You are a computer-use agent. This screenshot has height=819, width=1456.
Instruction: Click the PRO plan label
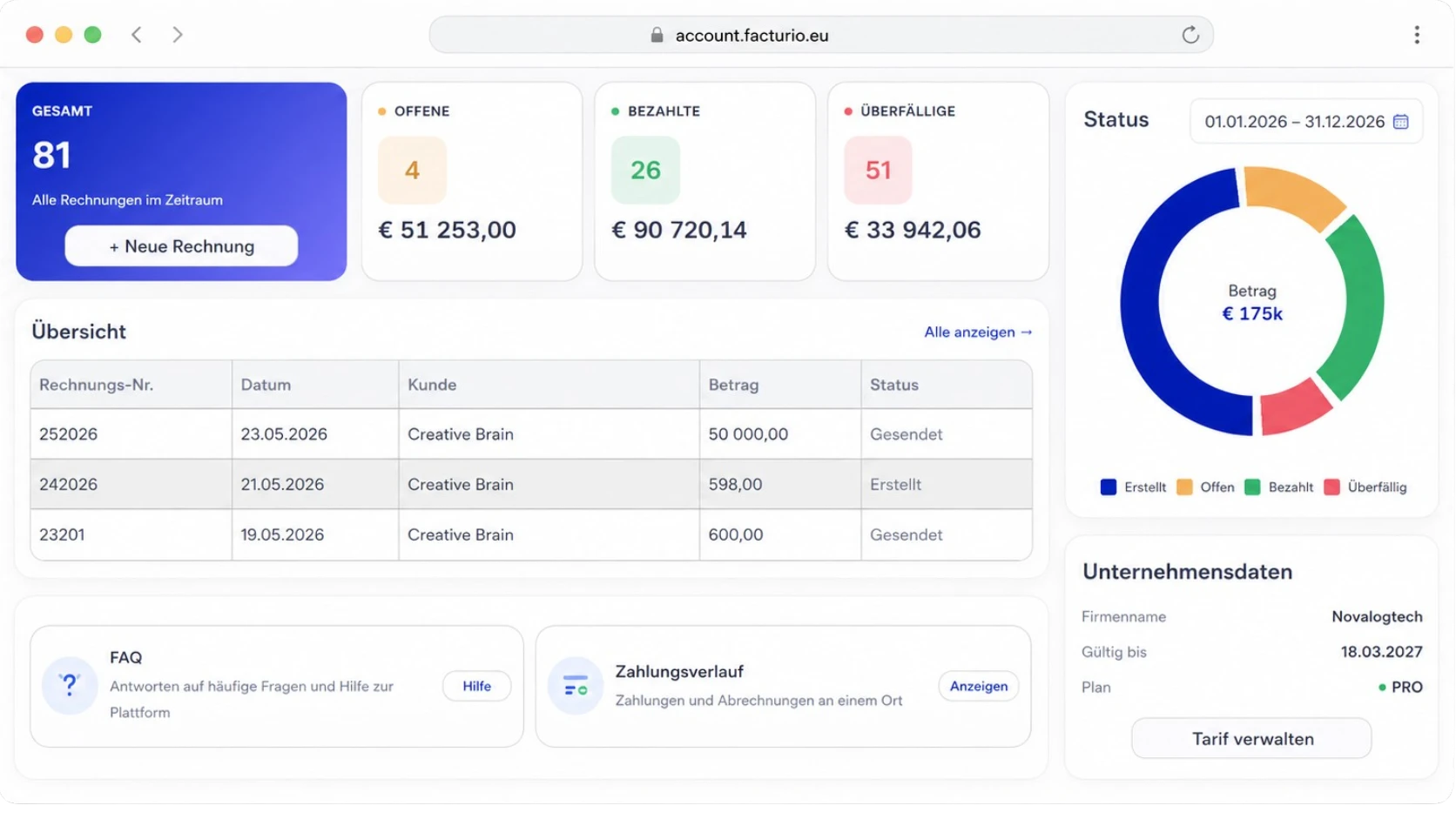[x=1406, y=688]
